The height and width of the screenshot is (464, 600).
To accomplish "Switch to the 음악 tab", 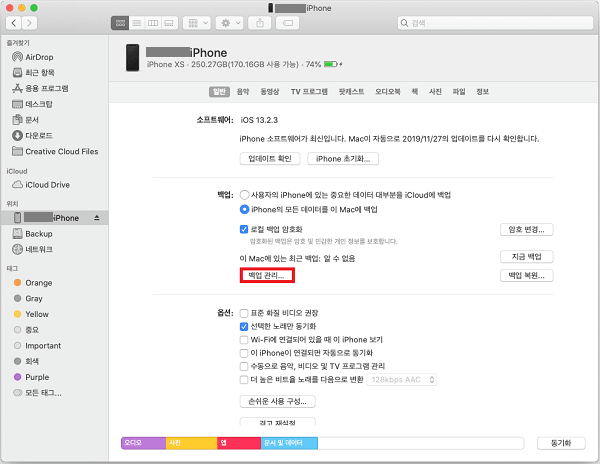I will click(x=243, y=92).
